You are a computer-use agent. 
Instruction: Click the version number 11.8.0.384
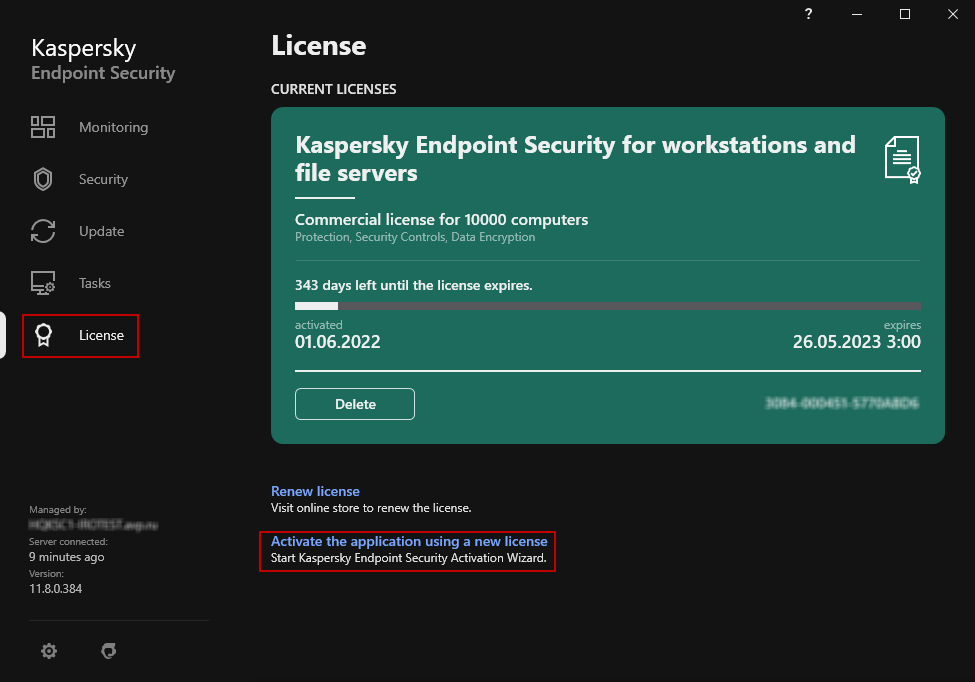(56, 589)
